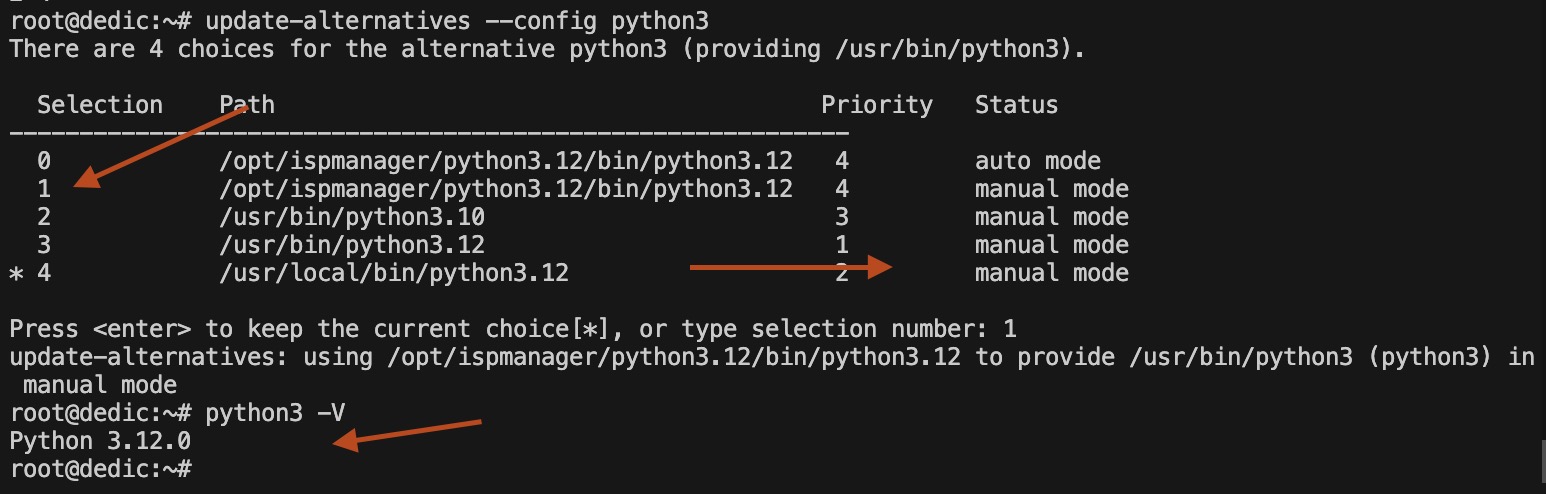Click the '/usr/bin/python3.12' path
The image size is (1546, 494).
pyautogui.click(x=352, y=245)
